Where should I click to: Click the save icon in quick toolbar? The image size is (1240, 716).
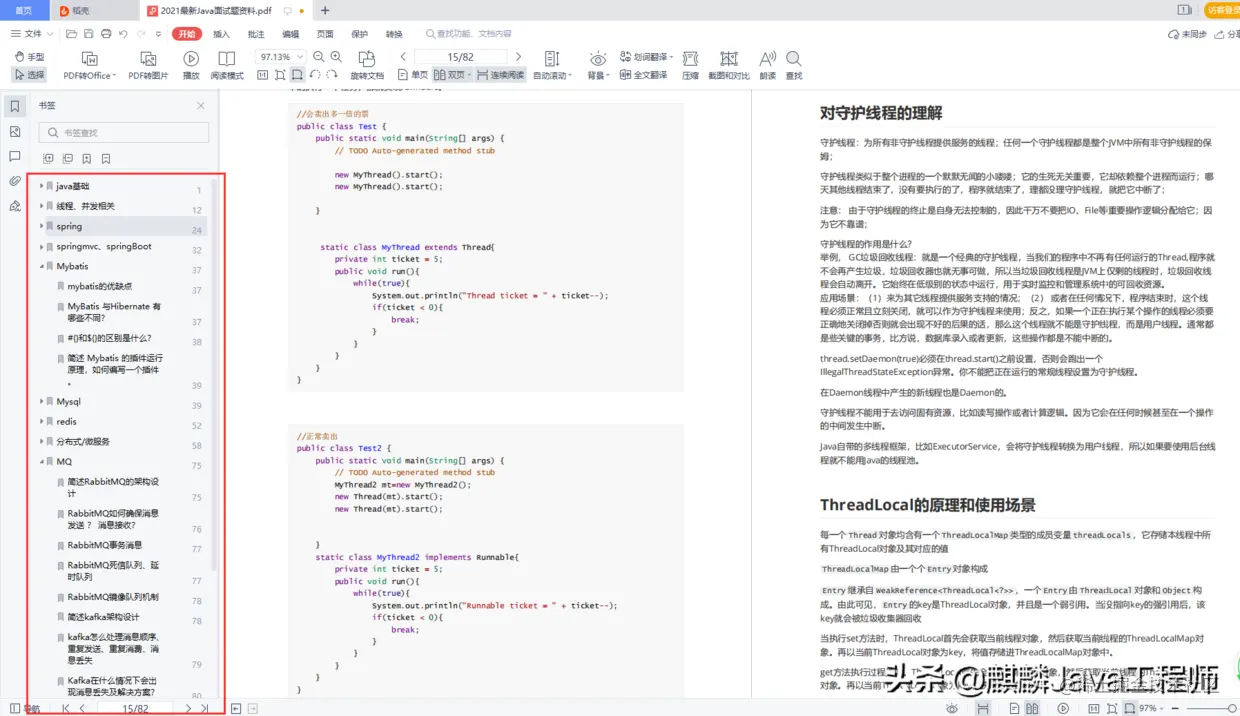click(89, 34)
